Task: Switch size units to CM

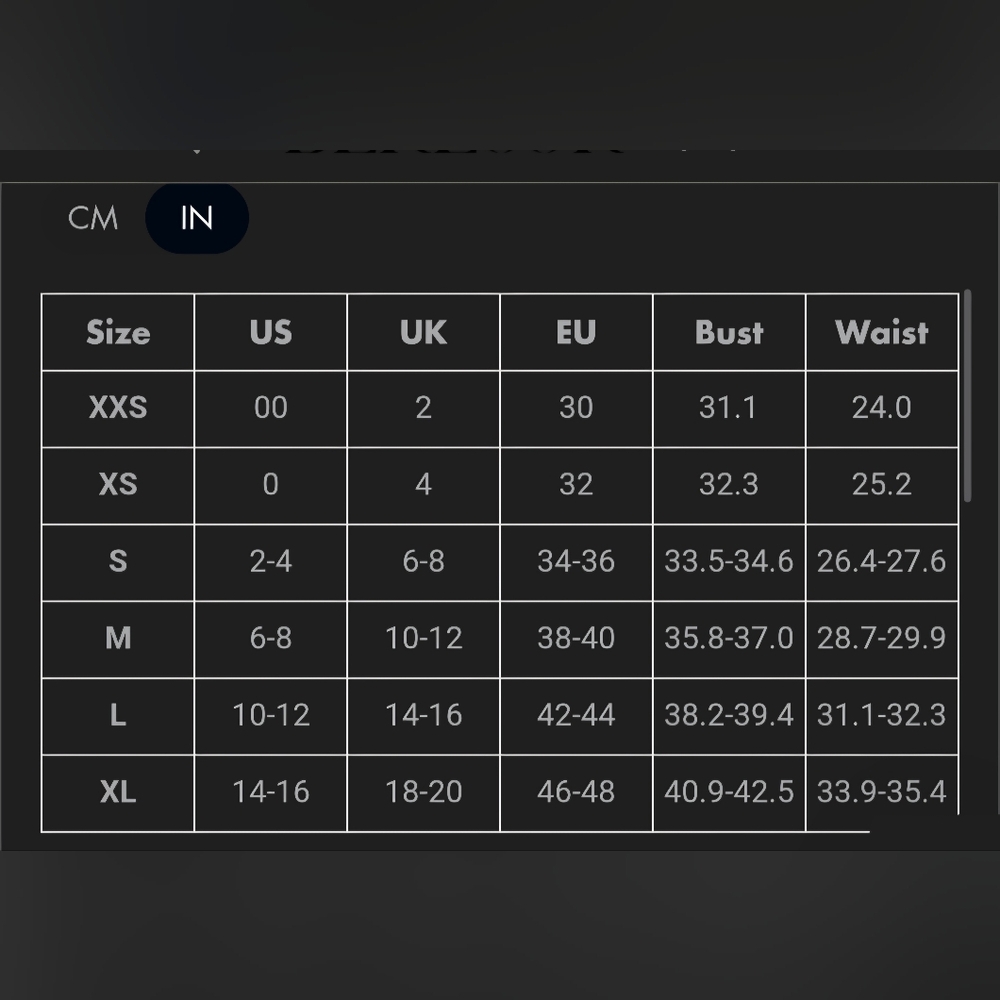Action: (93, 218)
